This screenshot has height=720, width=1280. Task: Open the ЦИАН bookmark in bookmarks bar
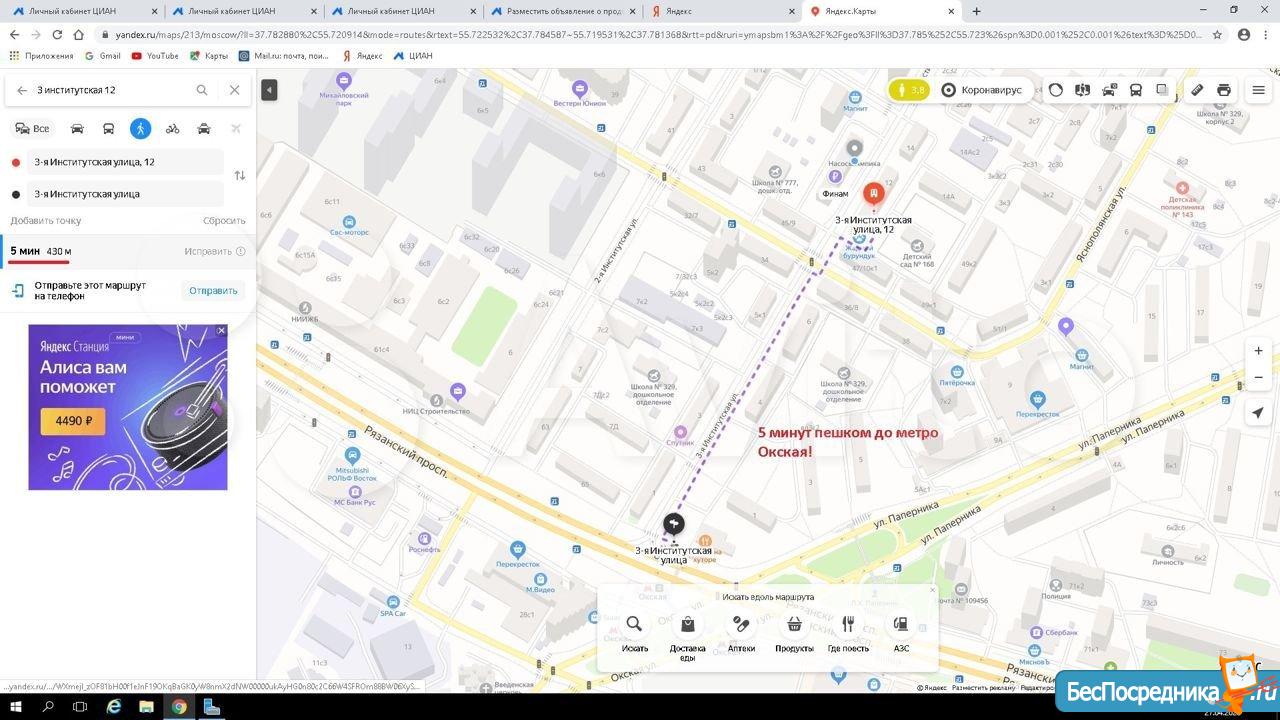pos(413,56)
